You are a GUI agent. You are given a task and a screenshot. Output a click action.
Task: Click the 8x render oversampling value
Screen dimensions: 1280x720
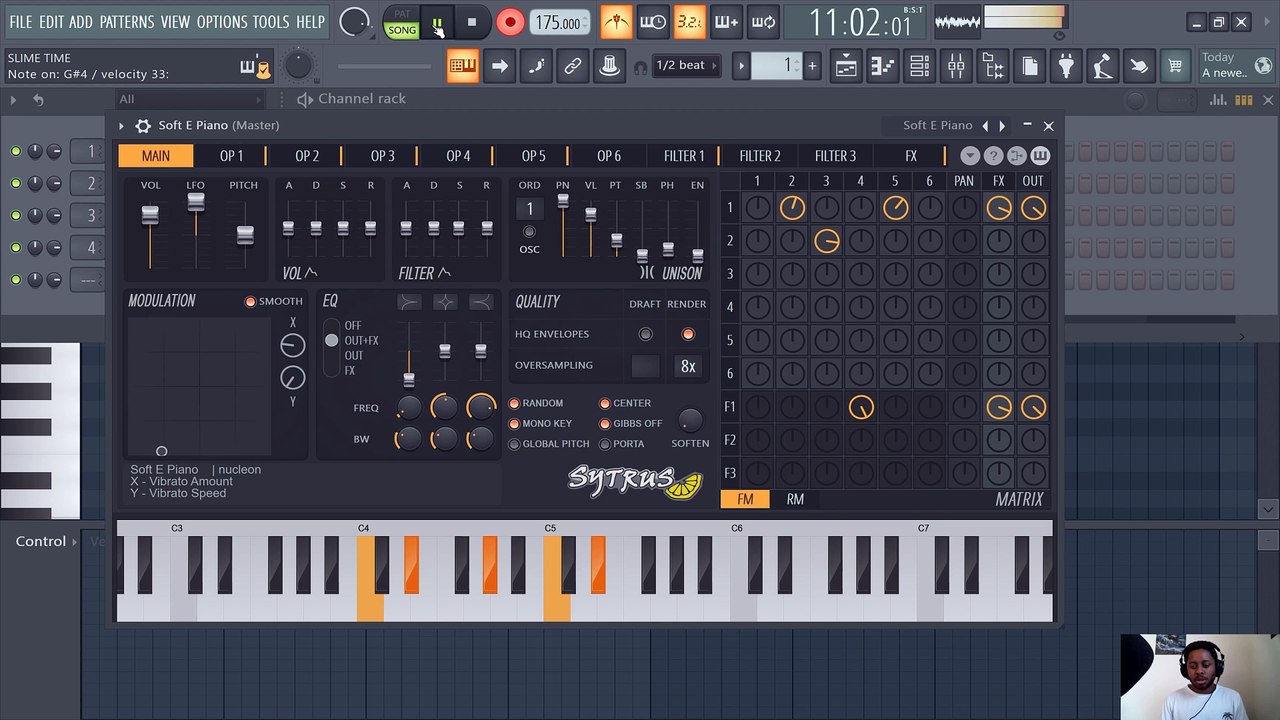pos(688,366)
